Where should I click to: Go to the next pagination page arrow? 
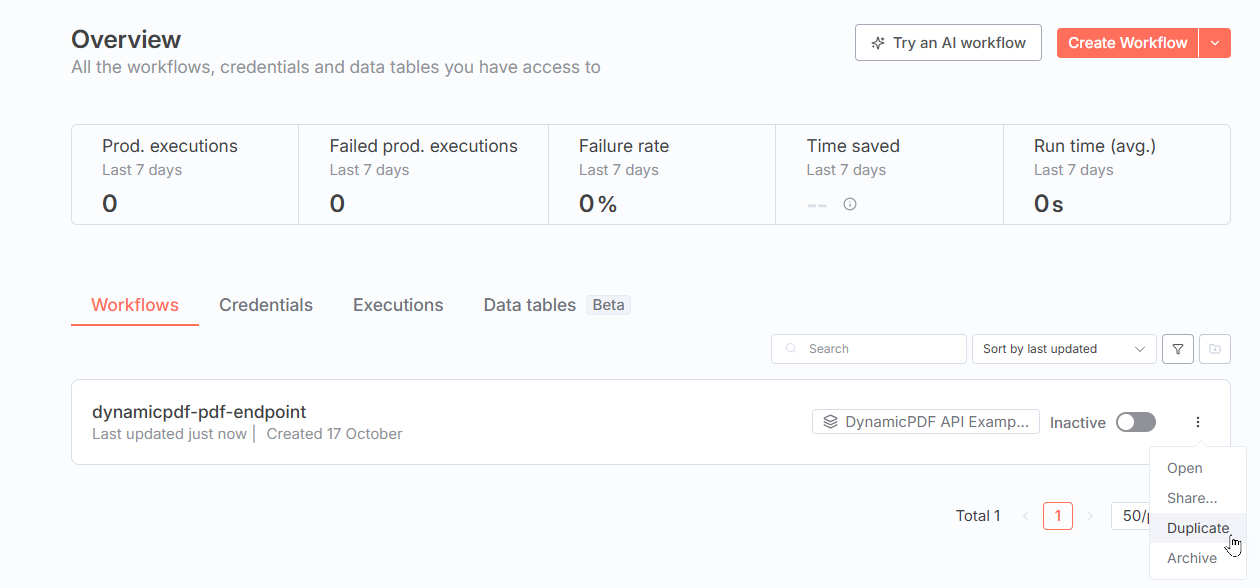click(x=1090, y=516)
